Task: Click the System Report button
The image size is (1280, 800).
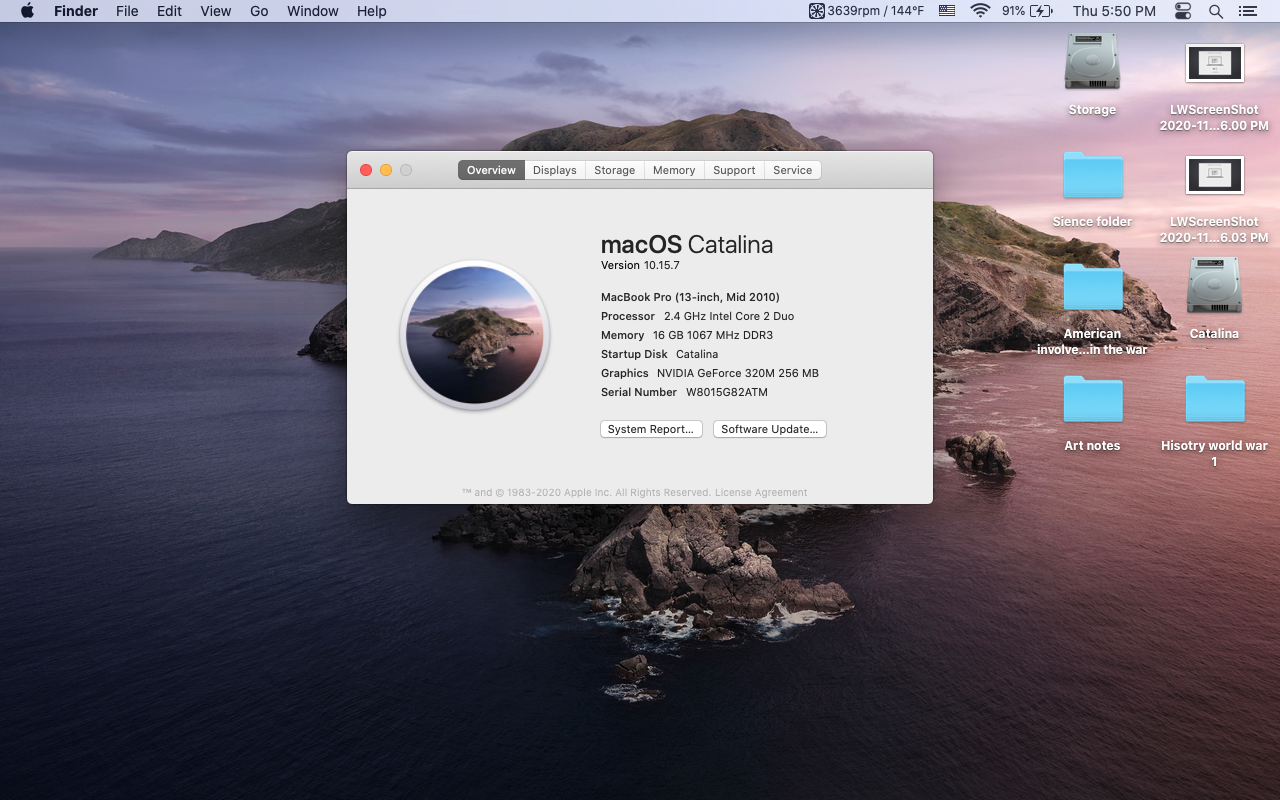Action: tap(651, 429)
